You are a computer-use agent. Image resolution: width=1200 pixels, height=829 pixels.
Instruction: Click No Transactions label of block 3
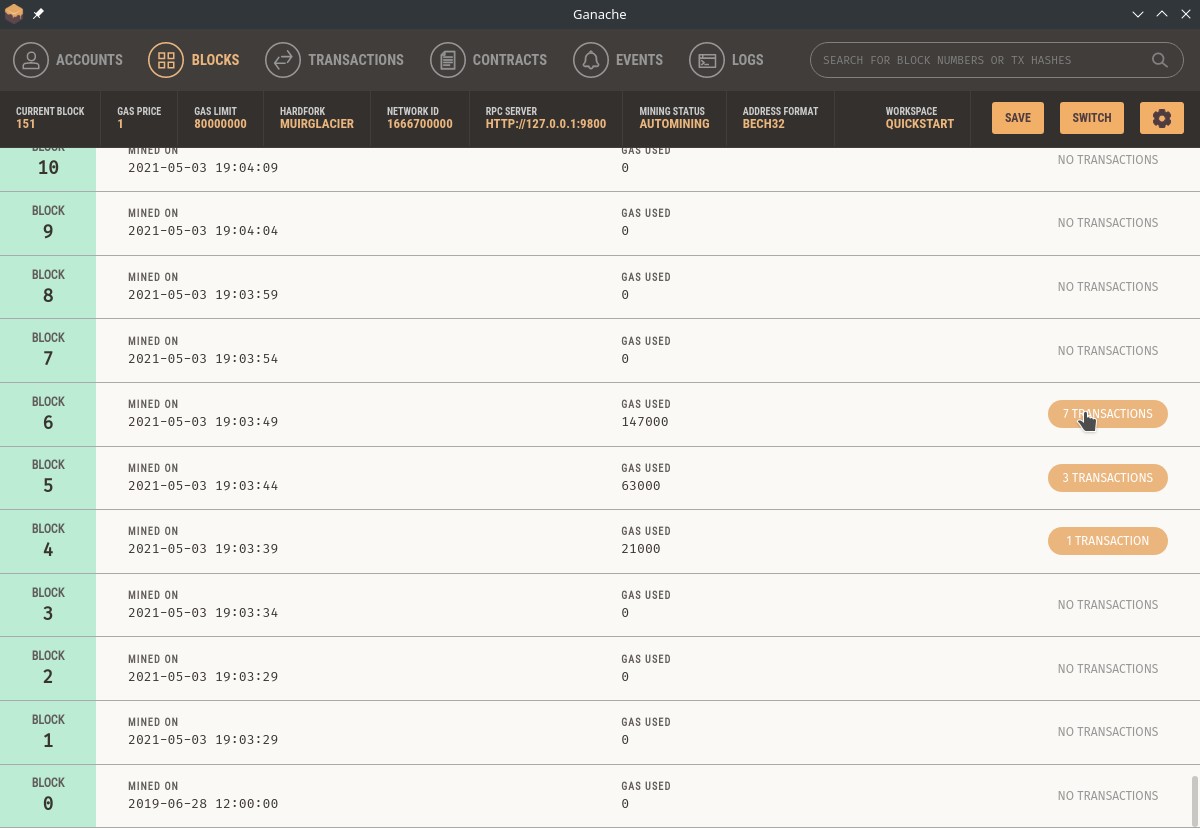[1108, 605]
